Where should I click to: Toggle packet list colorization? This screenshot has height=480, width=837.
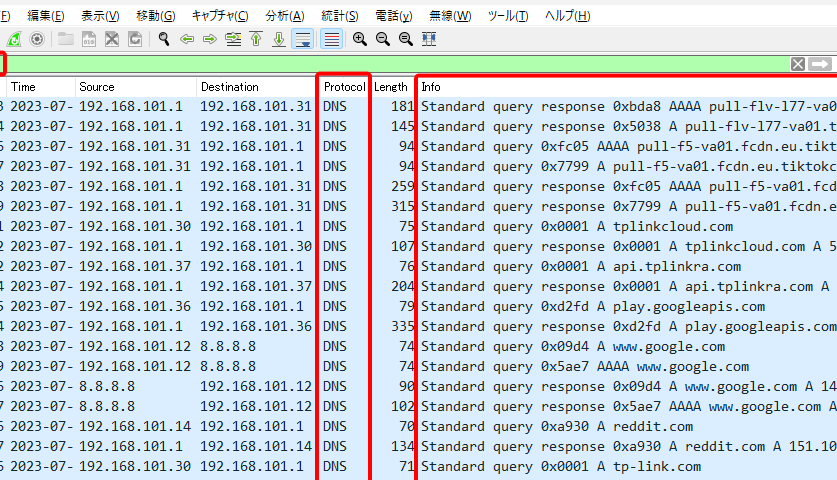(331, 39)
